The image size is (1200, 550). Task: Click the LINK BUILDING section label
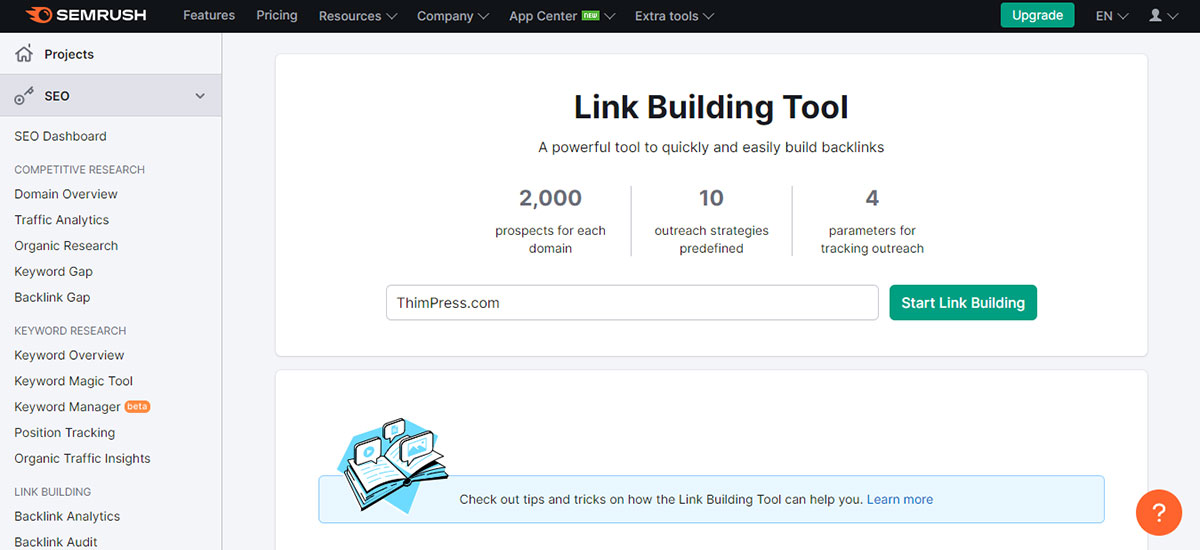52,492
